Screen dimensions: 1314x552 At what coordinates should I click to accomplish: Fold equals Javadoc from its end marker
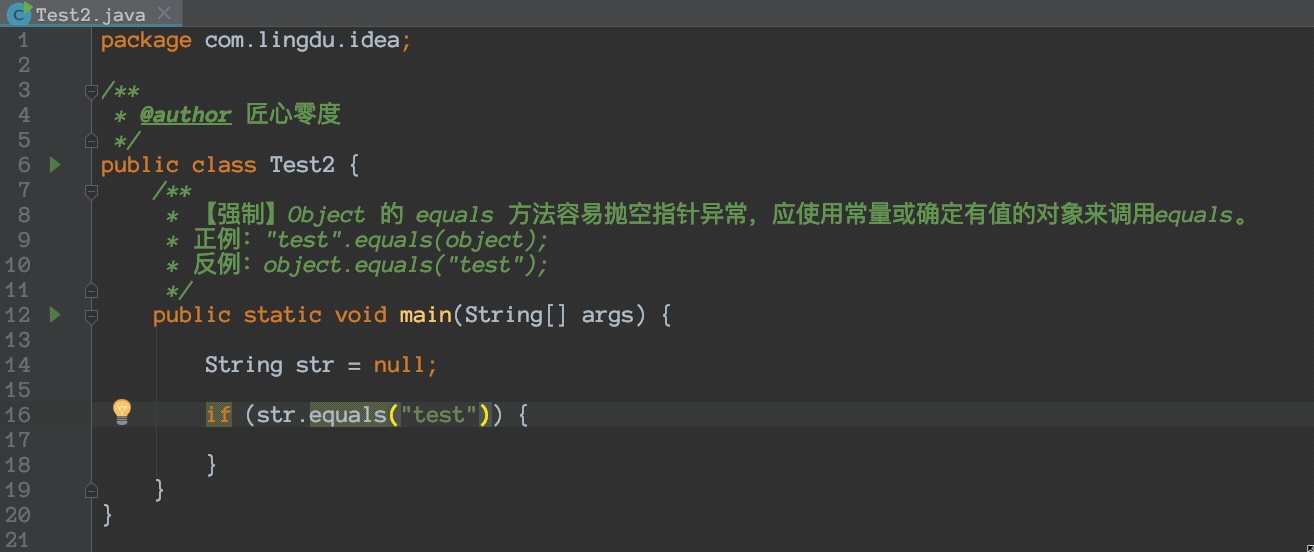tap(92, 291)
